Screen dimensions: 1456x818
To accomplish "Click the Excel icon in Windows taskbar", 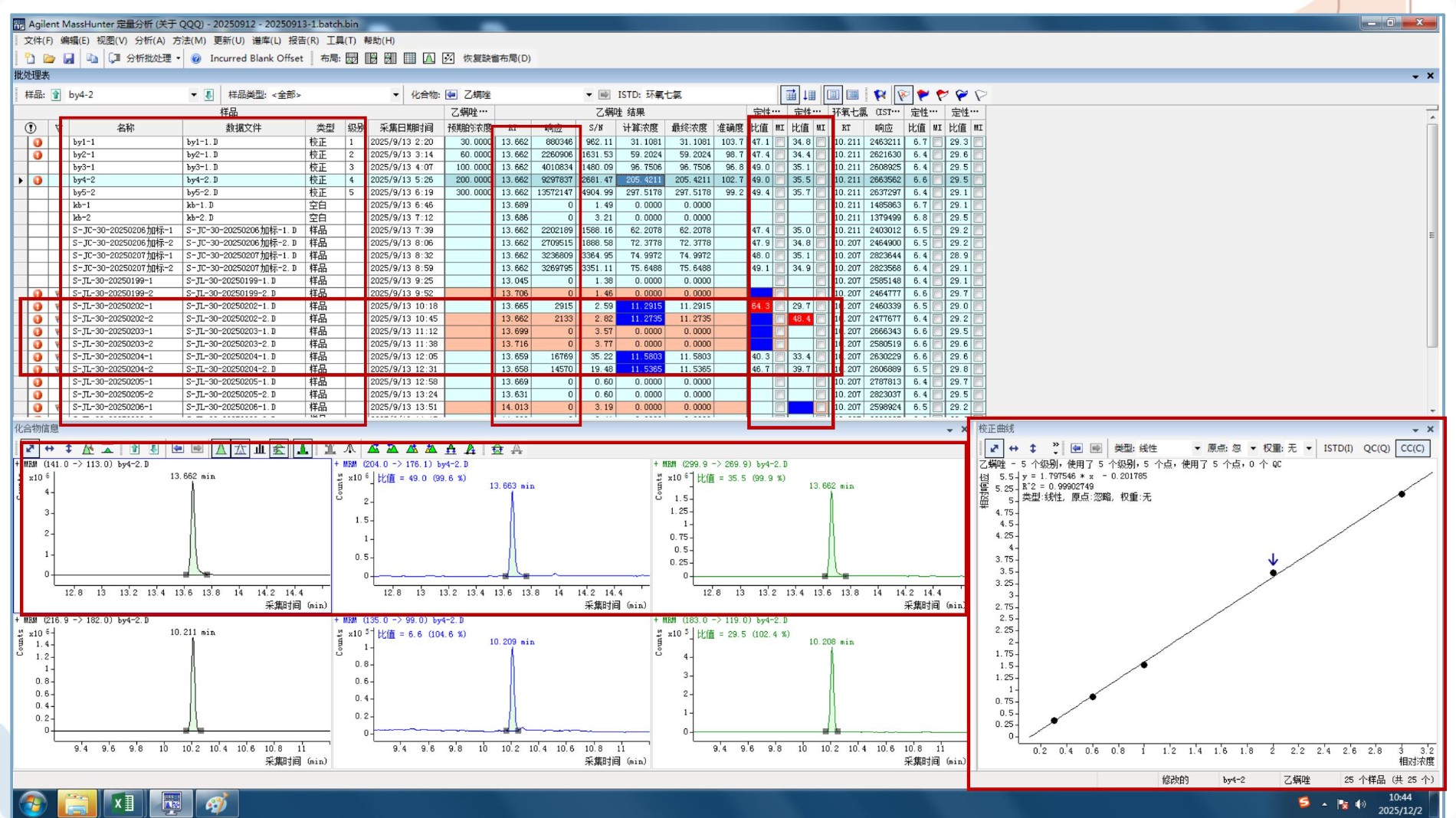I will [x=123, y=803].
